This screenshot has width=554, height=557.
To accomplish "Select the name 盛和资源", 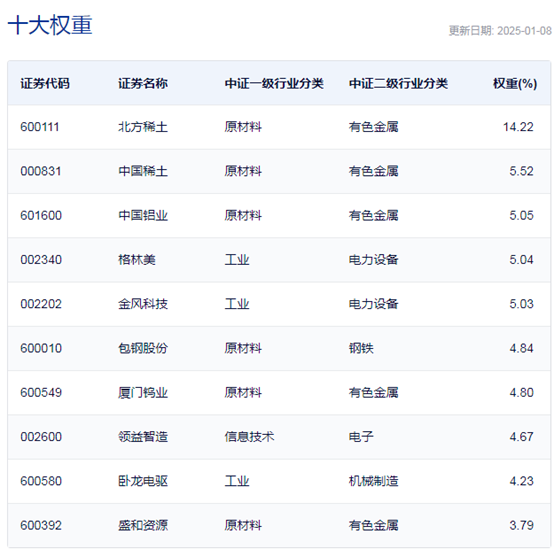I will (143, 525).
